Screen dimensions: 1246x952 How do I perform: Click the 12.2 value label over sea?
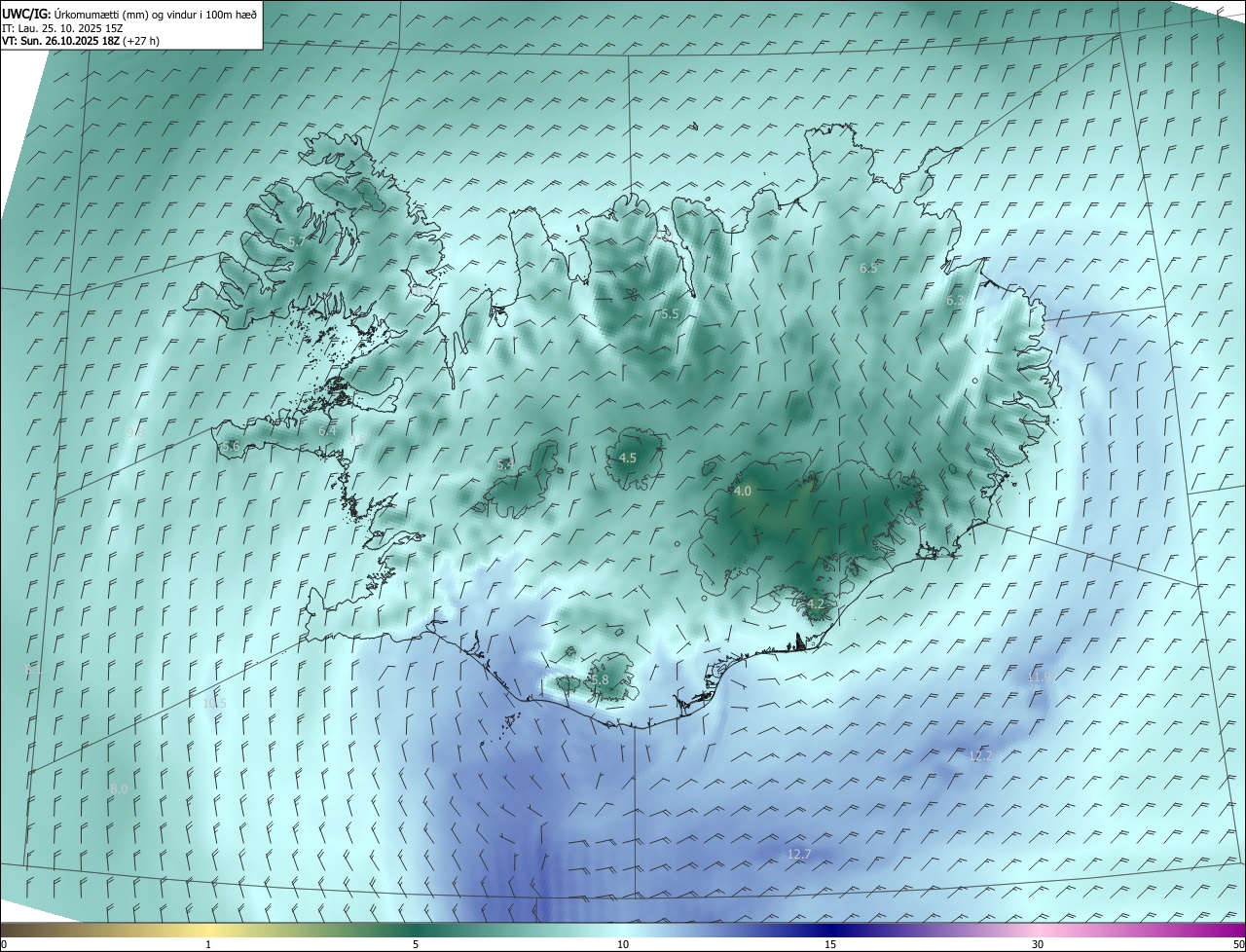(x=980, y=755)
